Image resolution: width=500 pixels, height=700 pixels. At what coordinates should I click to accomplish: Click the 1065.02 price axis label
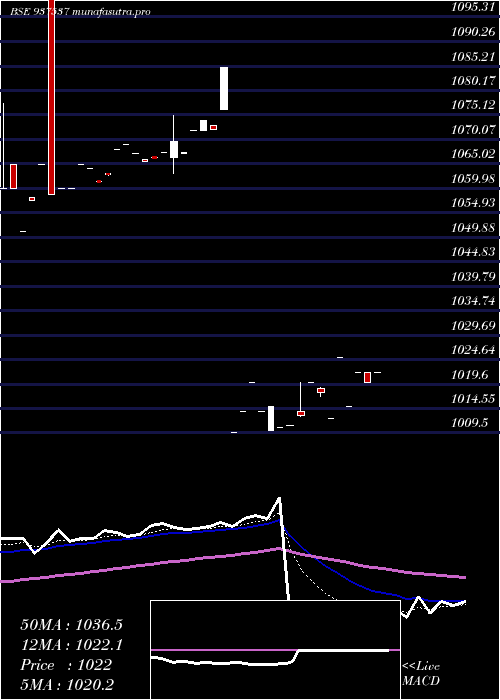pyautogui.click(x=472, y=154)
